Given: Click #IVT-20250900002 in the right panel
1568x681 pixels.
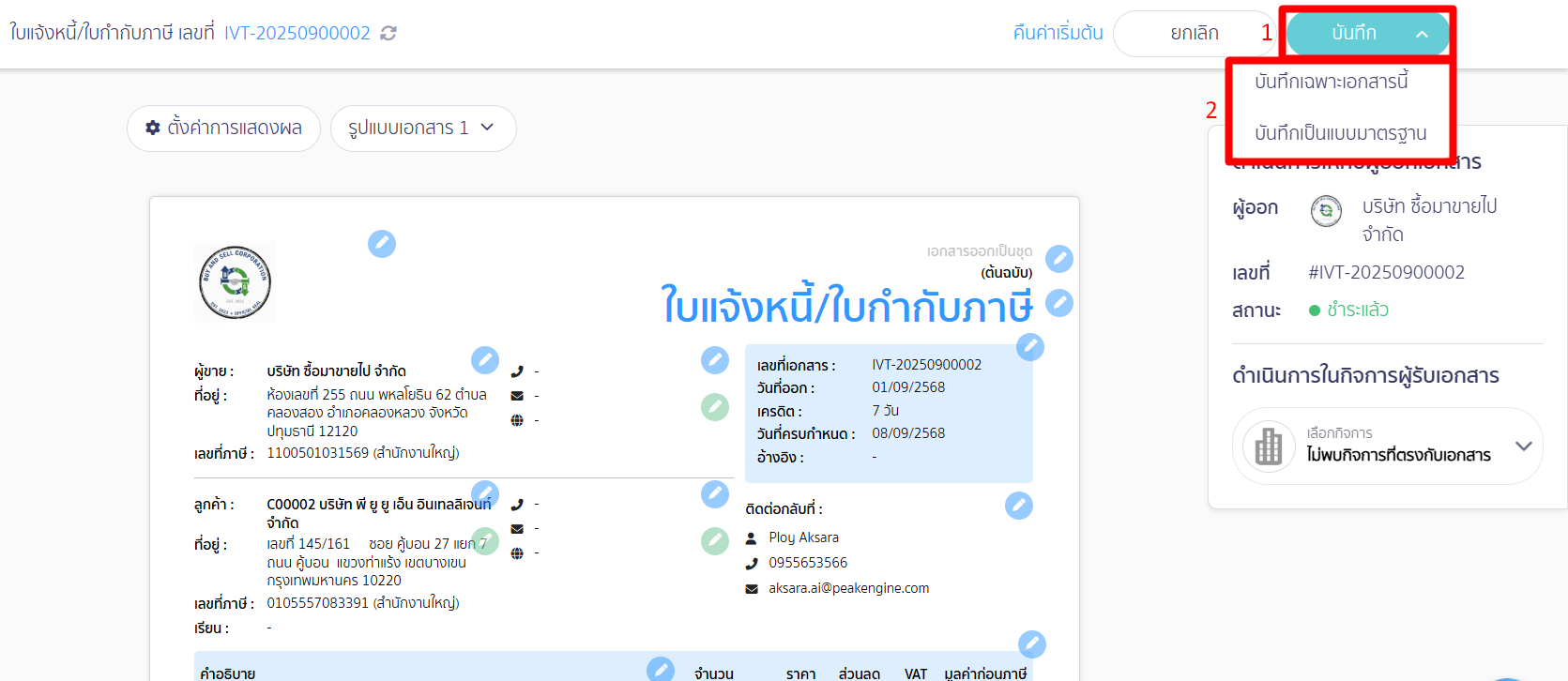Looking at the screenshot, I should click(1387, 272).
